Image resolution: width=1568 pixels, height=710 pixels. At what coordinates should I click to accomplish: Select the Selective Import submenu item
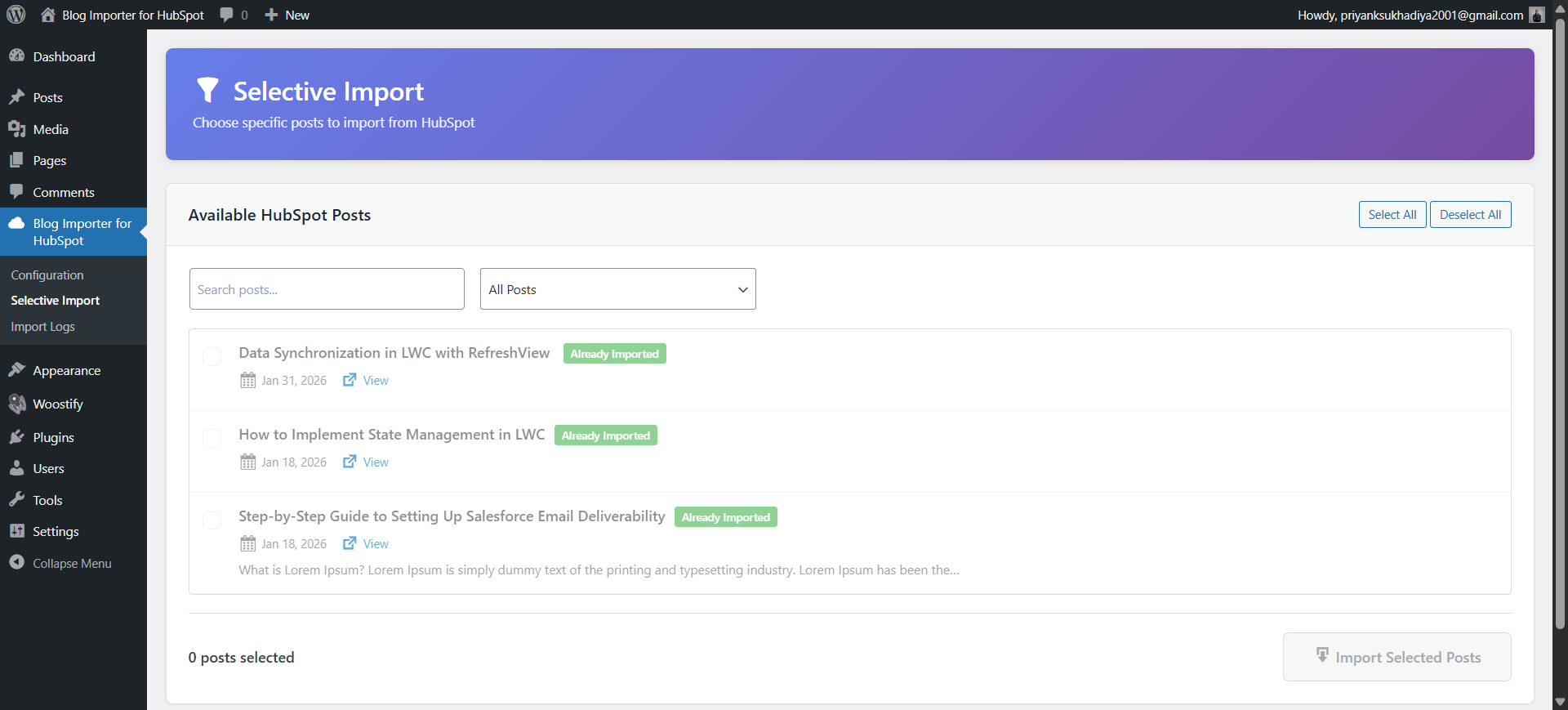point(56,301)
